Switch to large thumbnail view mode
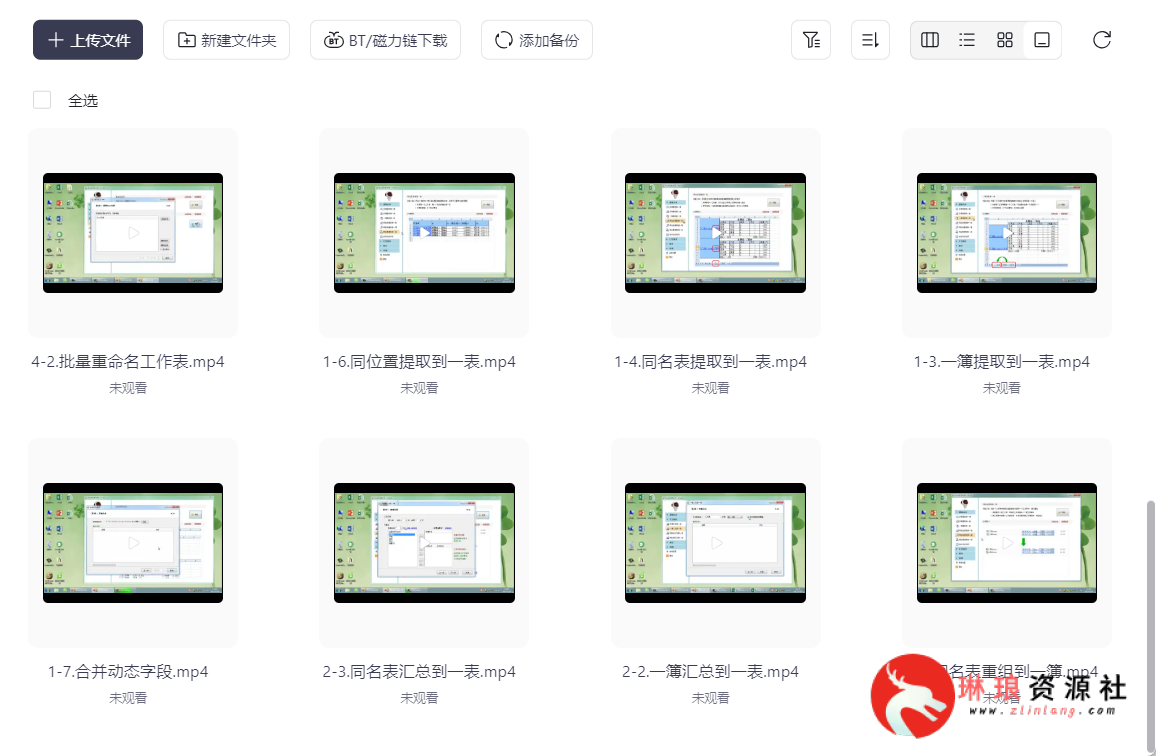This screenshot has height=756, width=1156. pos(1042,40)
